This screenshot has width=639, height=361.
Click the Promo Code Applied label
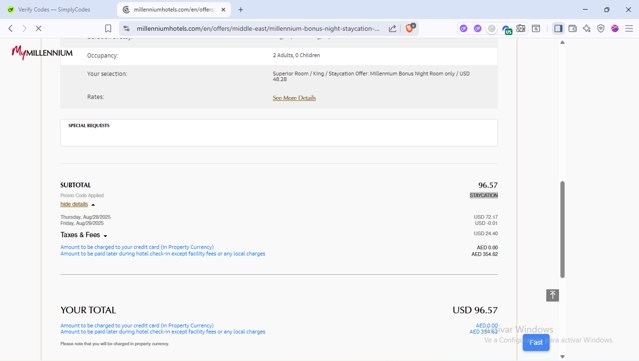coord(82,195)
